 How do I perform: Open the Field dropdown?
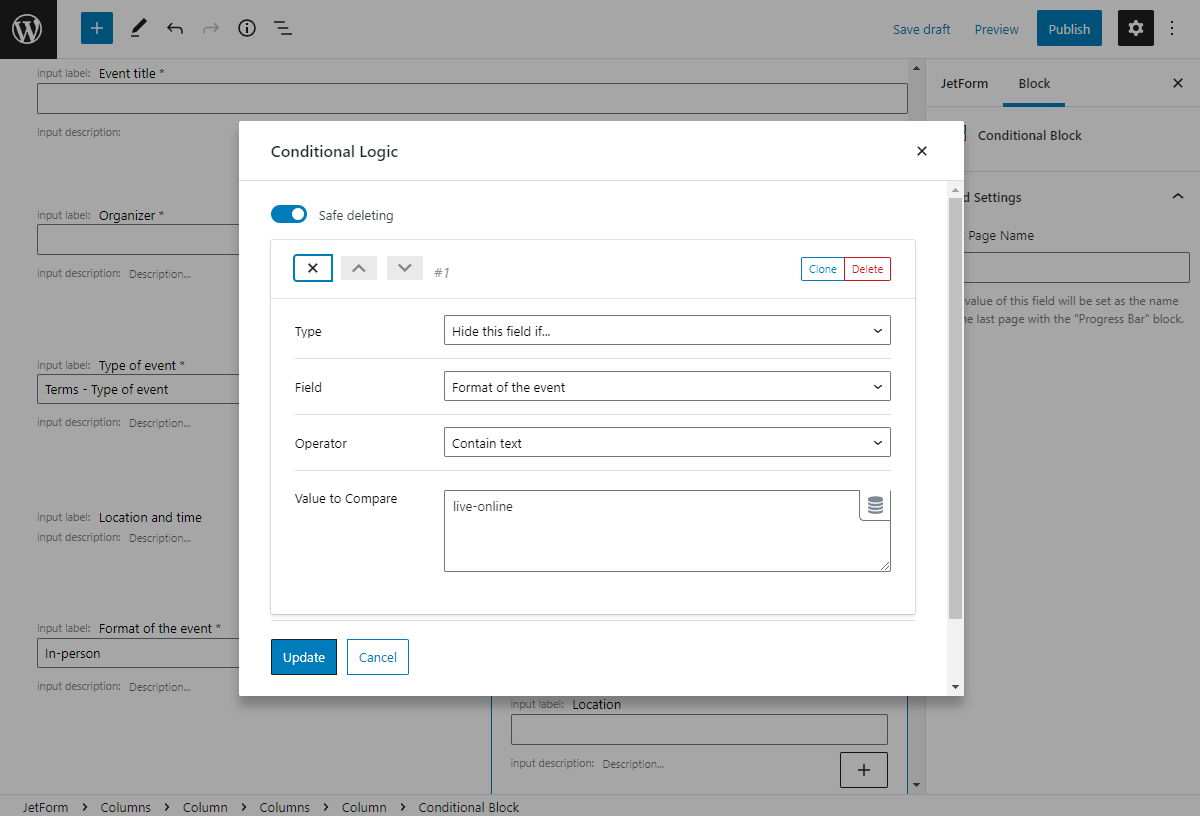pyautogui.click(x=667, y=386)
